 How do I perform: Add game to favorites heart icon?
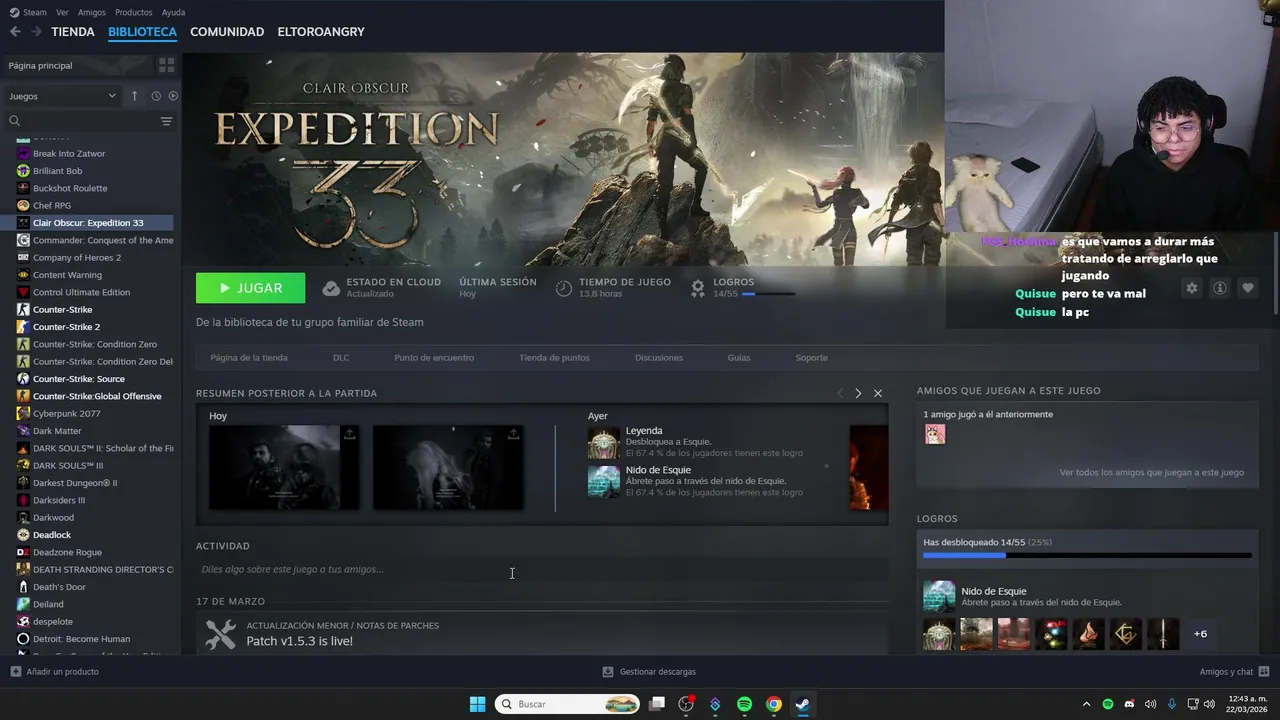pos(1248,288)
